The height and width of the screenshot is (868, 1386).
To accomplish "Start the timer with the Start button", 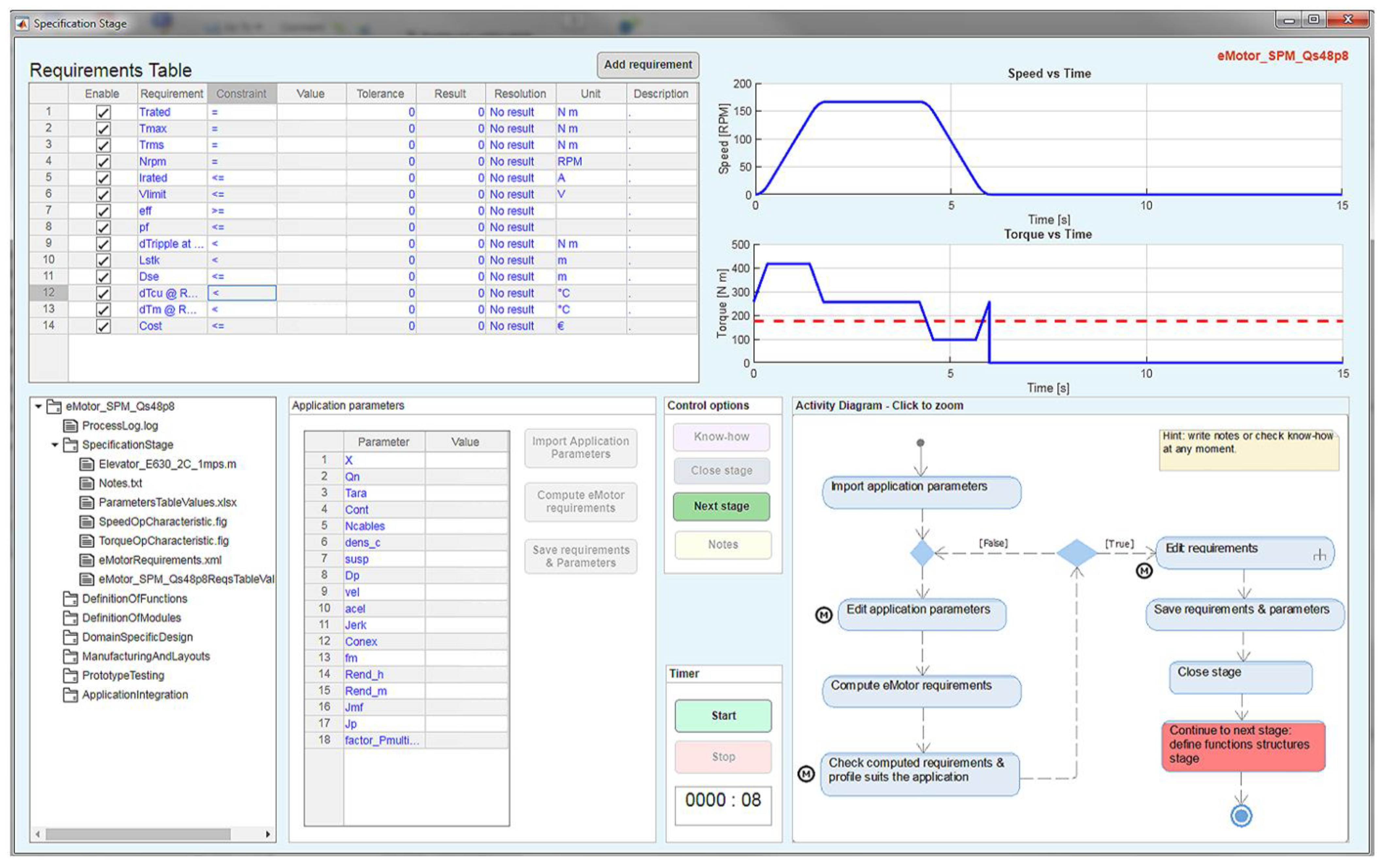I will click(x=723, y=715).
